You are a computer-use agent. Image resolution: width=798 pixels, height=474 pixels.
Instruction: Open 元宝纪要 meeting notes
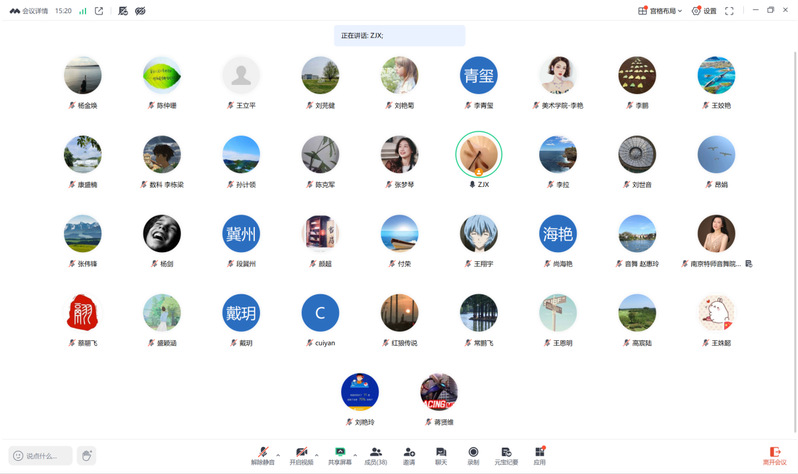pos(506,455)
